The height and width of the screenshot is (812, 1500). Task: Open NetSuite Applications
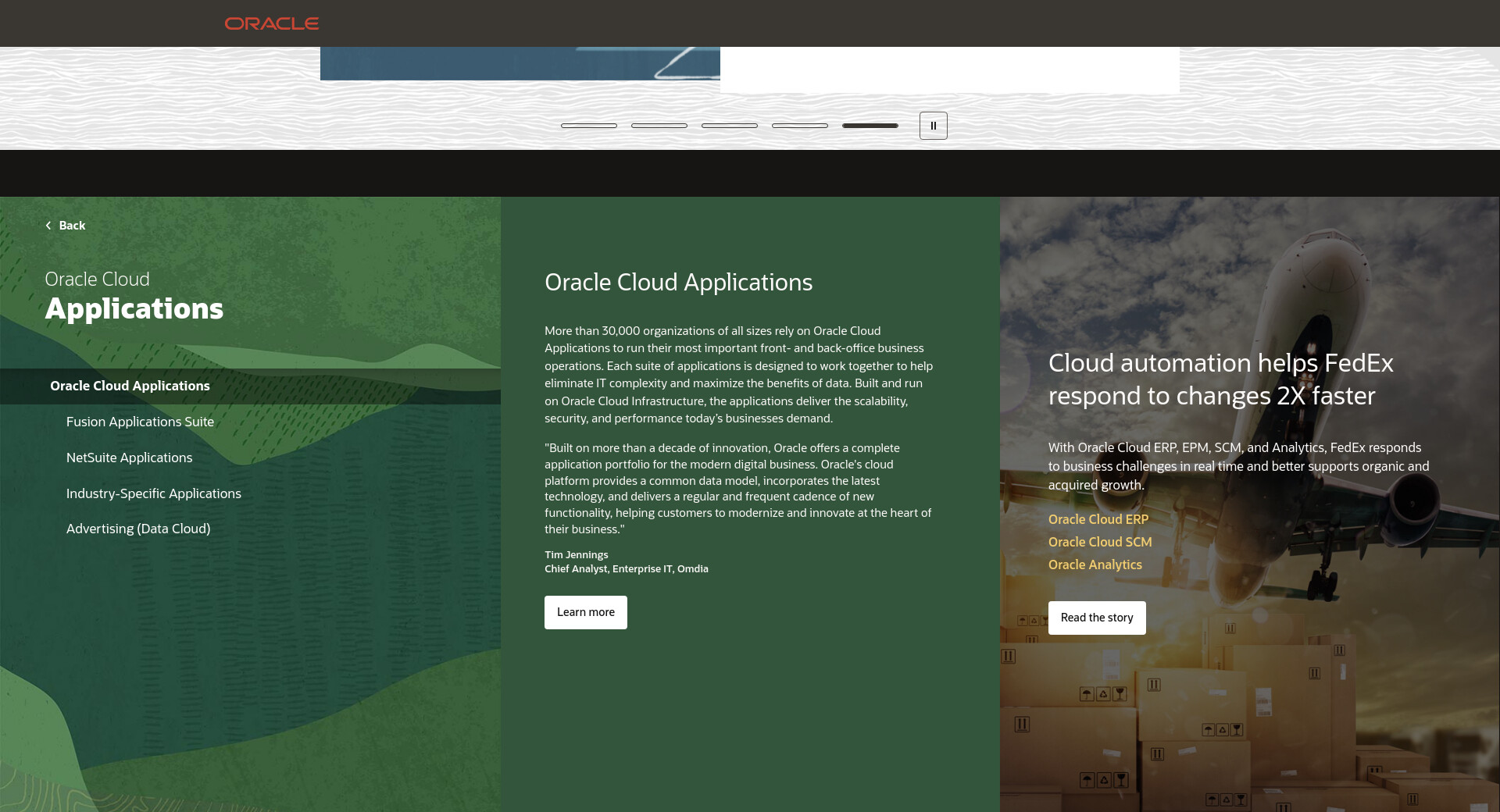coord(129,458)
